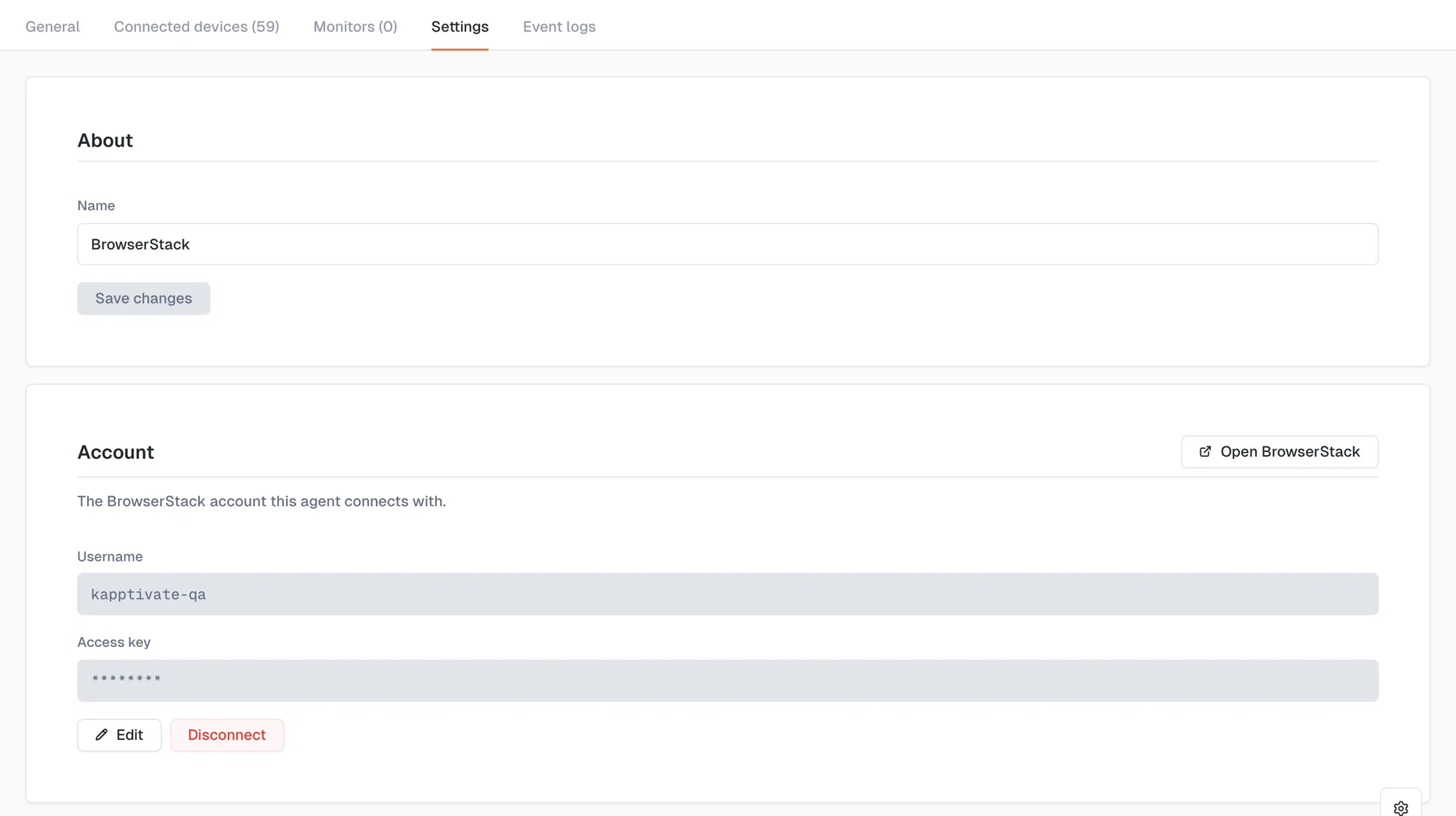Select the Settings tab

pos(459,27)
